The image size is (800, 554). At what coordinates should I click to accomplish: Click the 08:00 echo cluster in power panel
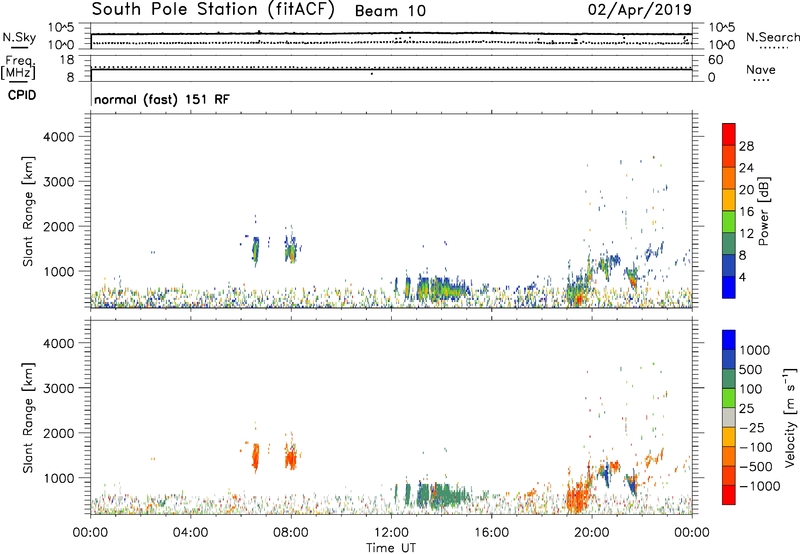[291, 250]
